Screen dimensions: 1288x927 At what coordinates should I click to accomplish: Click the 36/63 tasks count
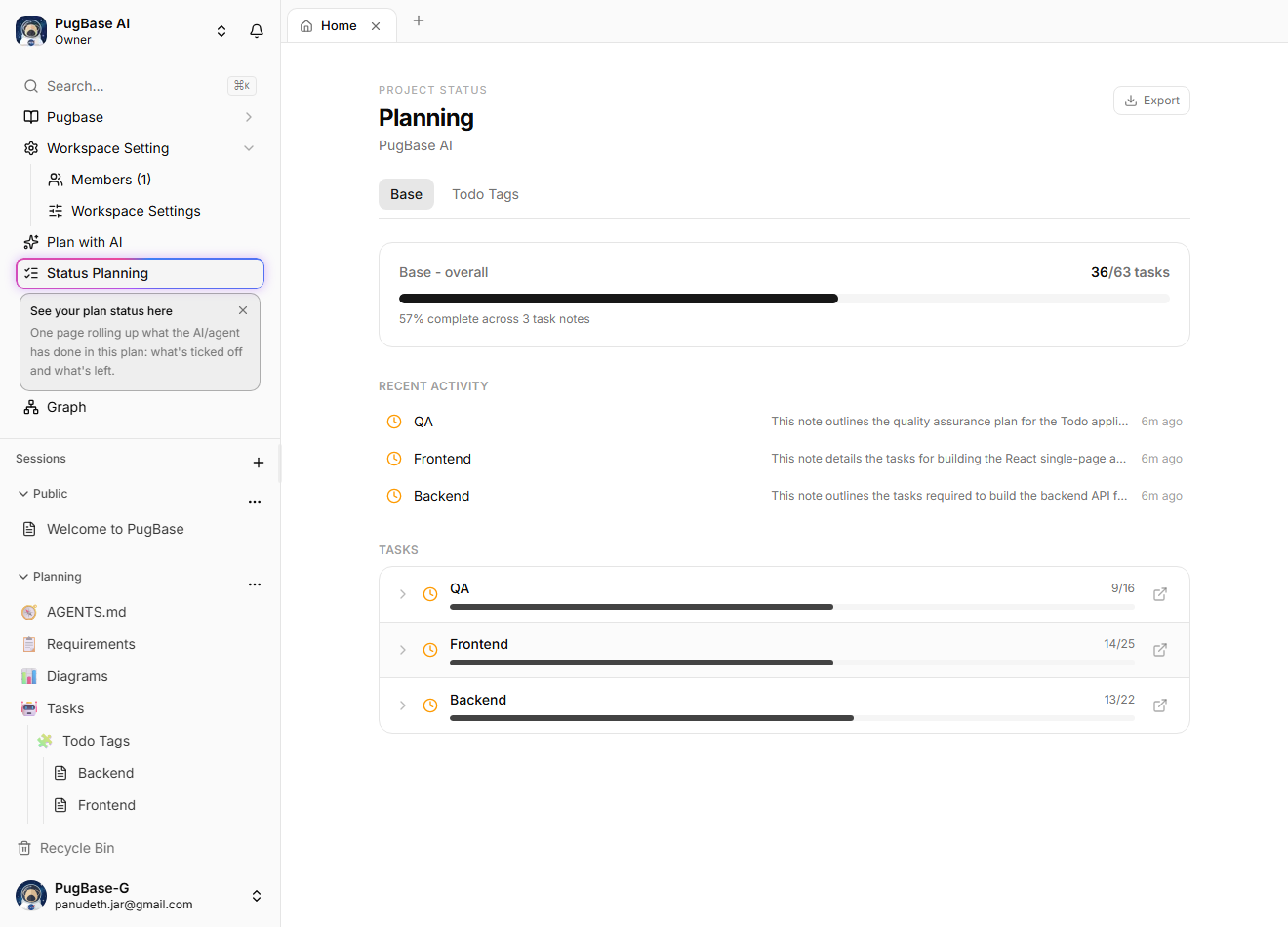coord(1130,272)
